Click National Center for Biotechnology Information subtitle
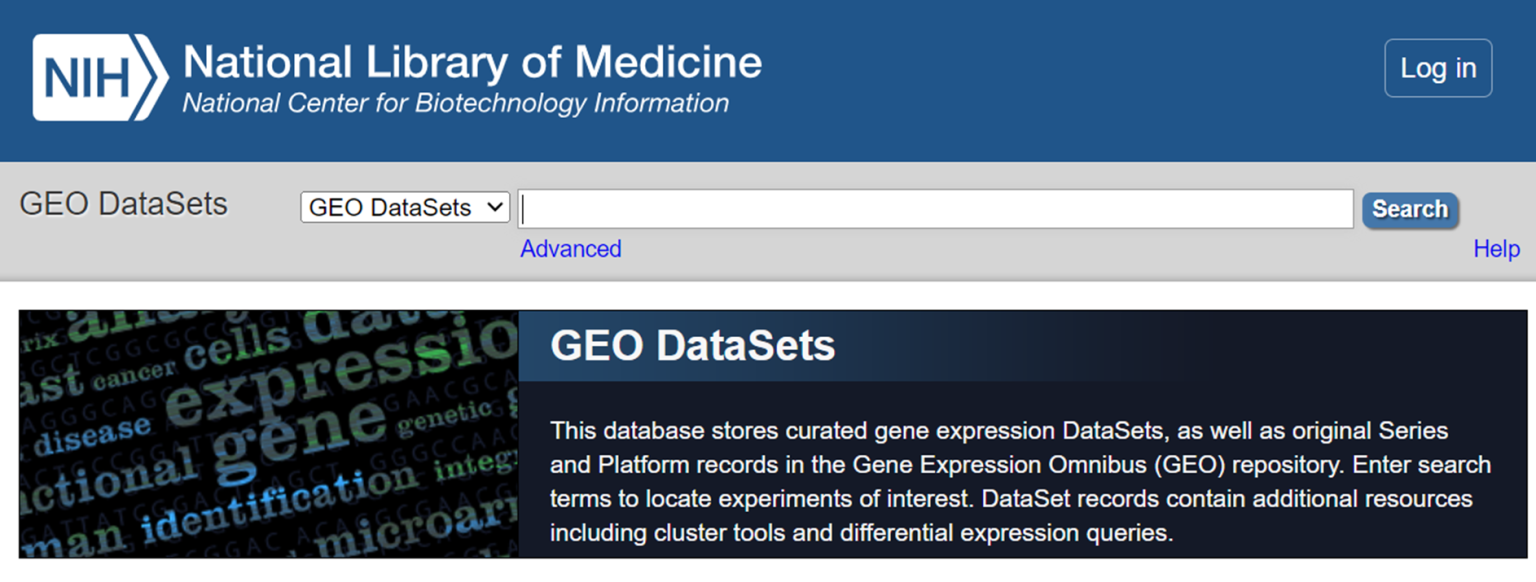This screenshot has height=582, width=1536. tap(455, 103)
